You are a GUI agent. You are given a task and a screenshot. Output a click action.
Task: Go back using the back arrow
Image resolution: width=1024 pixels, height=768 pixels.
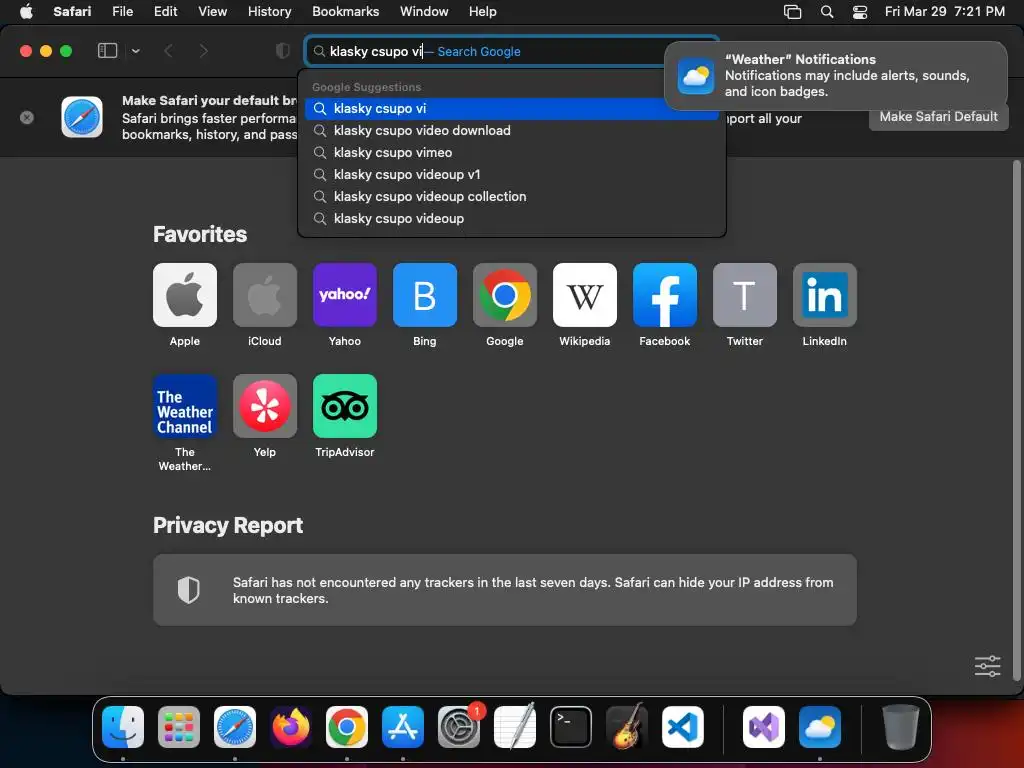click(x=168, y=51)
